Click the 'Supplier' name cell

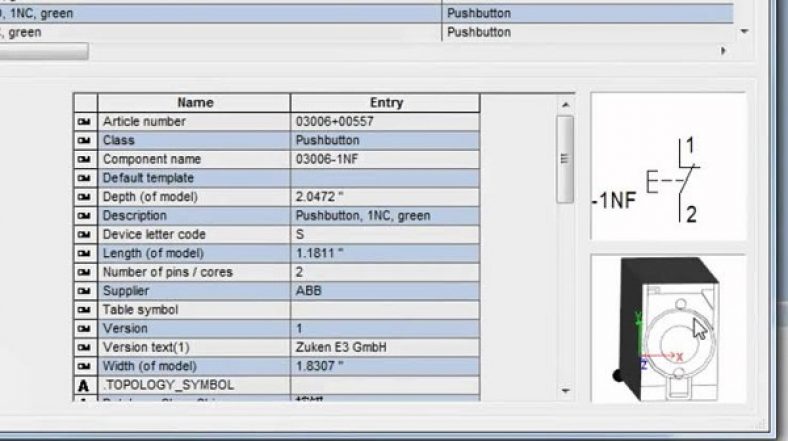coord(194,291)
